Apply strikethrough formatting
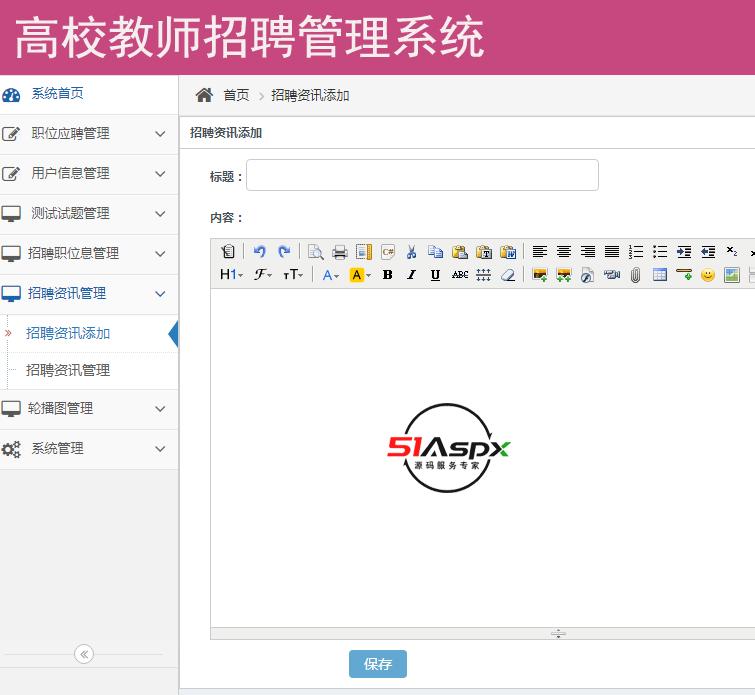Viewport: 755px width, 695px height. click(x=460, y=275)
